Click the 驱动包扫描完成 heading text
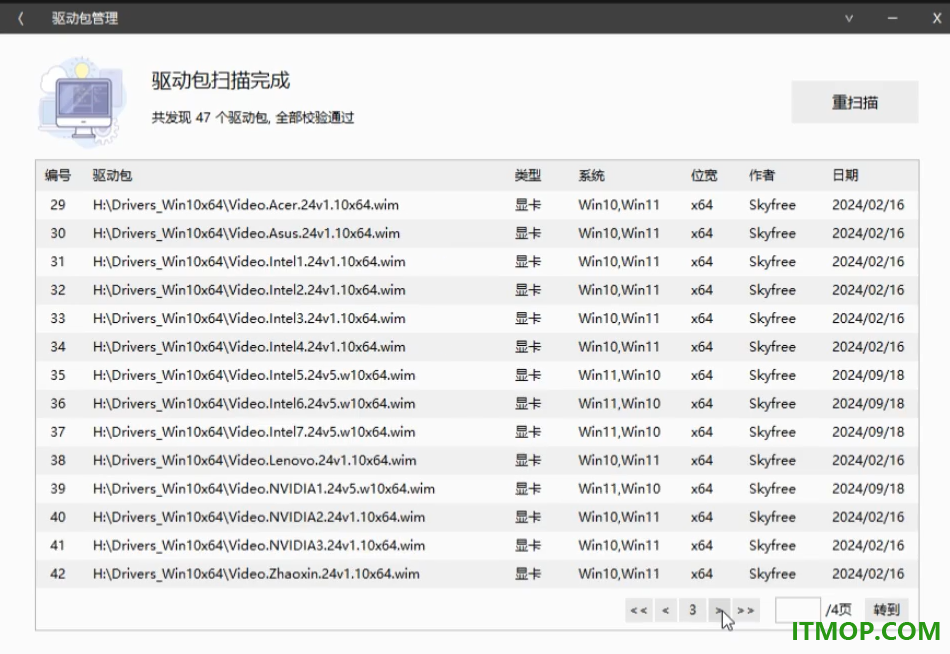950x654 pixels. 221,81
